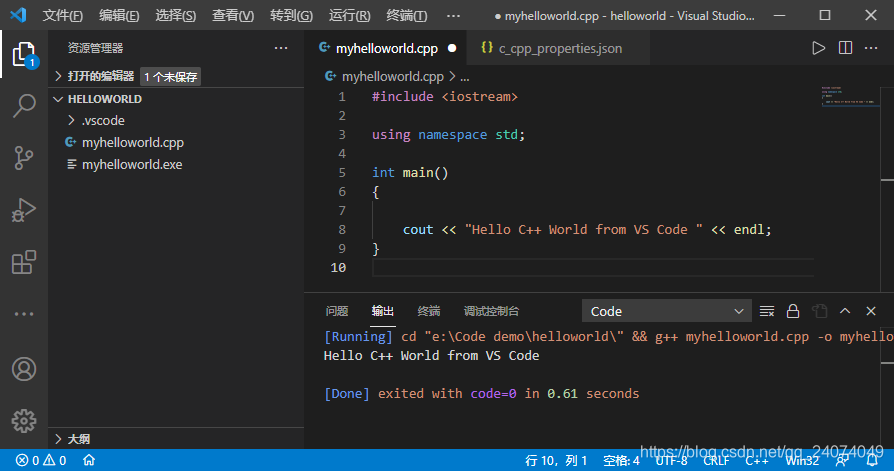The width and height of the screenshot is (894, 471).
Task: Click 行 10, 列 1 cursor position
Action: coord(556,460)
